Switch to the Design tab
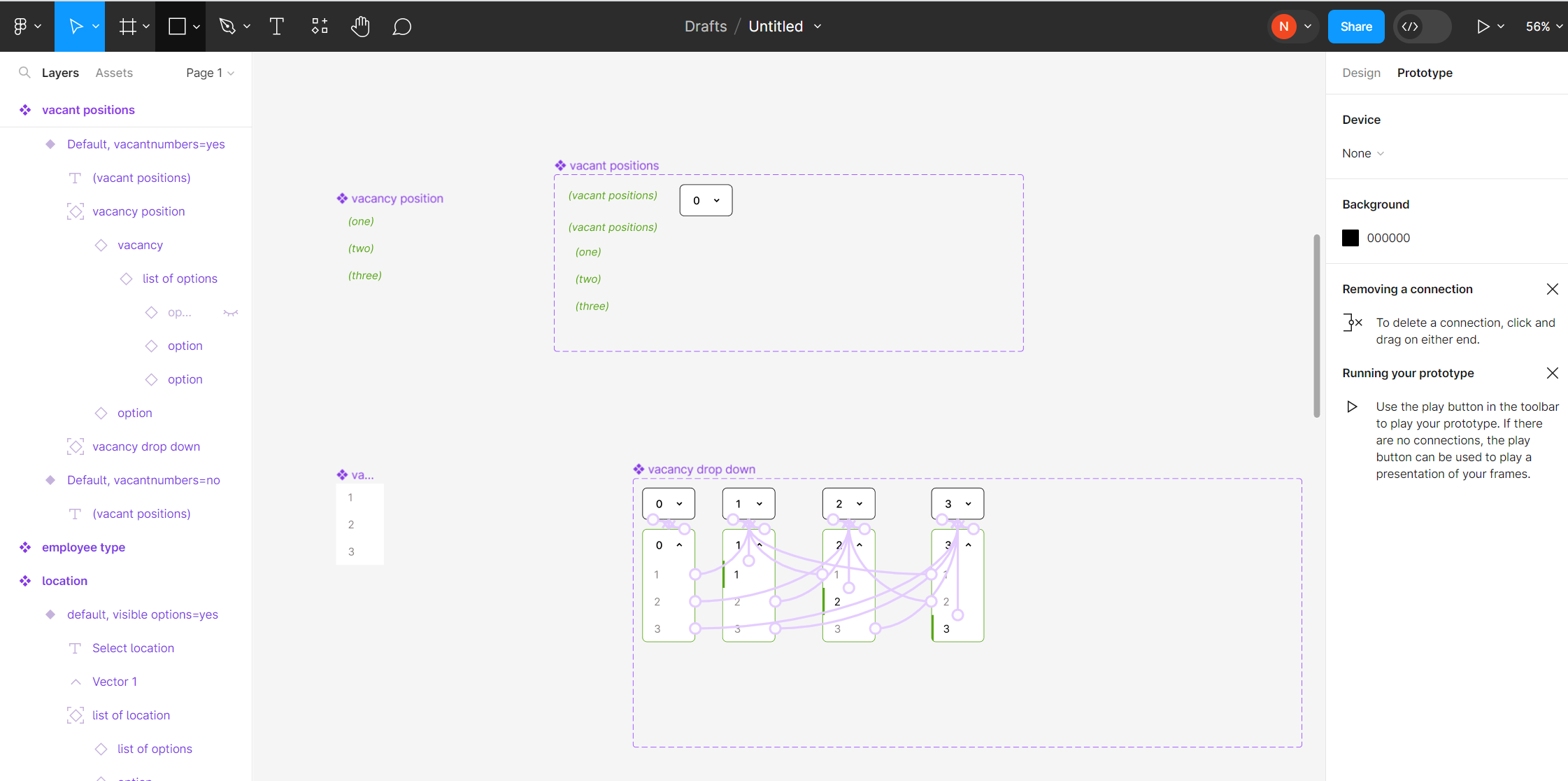The height and width of the screenshot is (781, 1568). tap(1360, 72)
